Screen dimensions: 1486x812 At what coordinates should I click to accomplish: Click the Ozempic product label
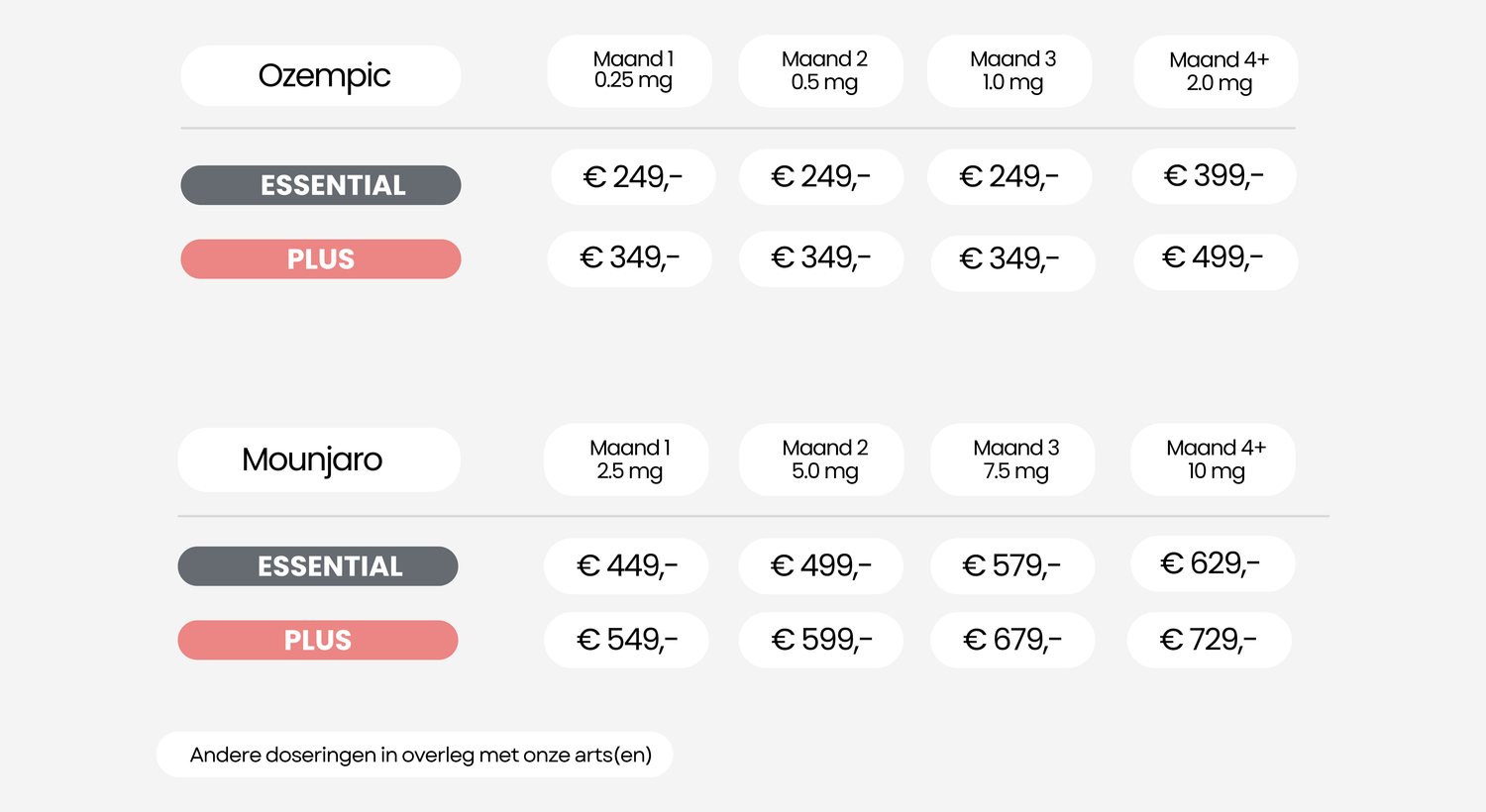[321, 76]
